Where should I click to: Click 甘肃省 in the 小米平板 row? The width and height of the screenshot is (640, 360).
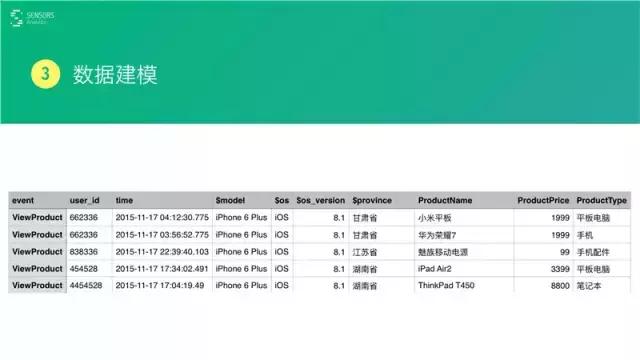coord(364,218)
